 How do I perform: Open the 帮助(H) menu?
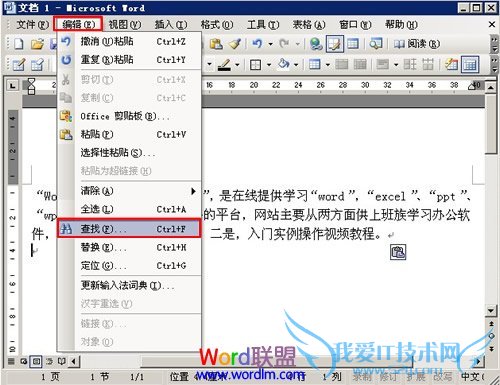[x=401, y=25]
